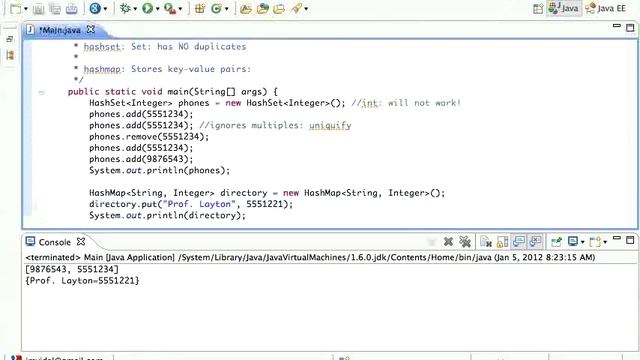Toggle Show Console on standard error
640x360 pixels.
(x=535, y=242)
